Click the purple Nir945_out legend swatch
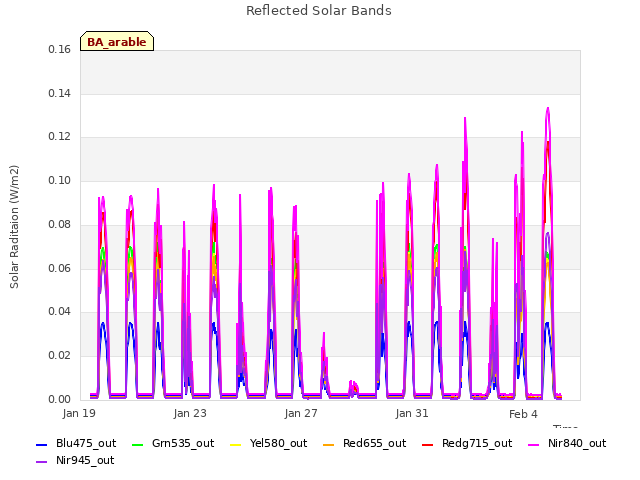 [42, 462]
